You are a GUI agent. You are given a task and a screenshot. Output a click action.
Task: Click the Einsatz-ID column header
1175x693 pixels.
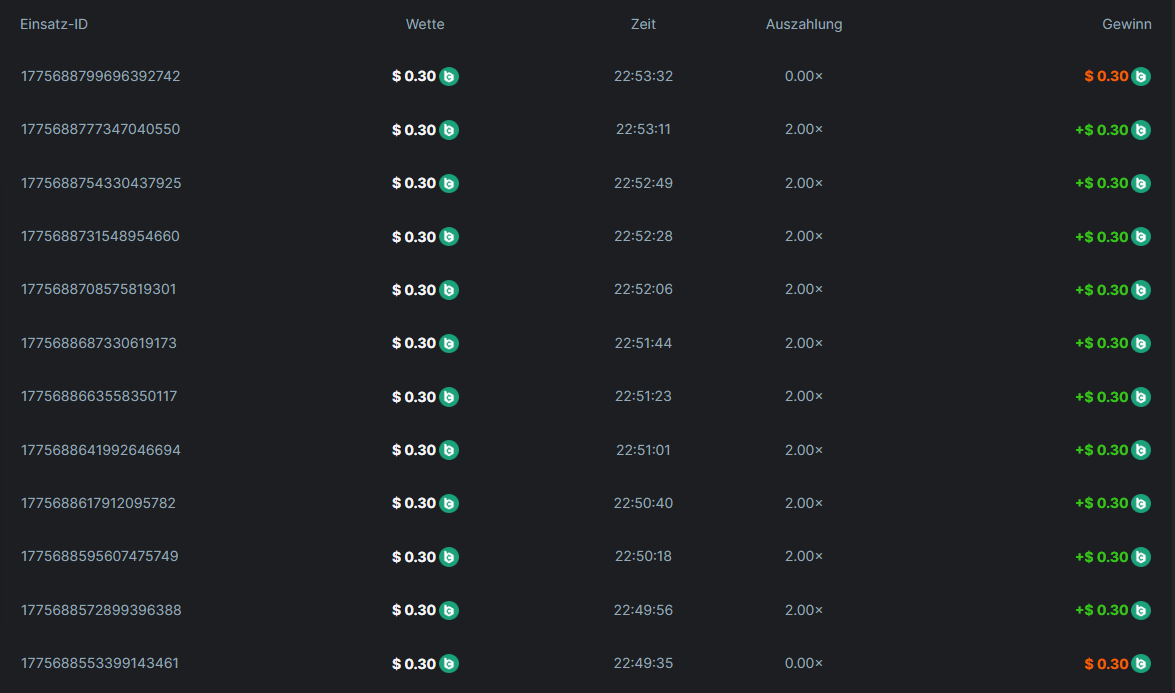click(54, 24)
